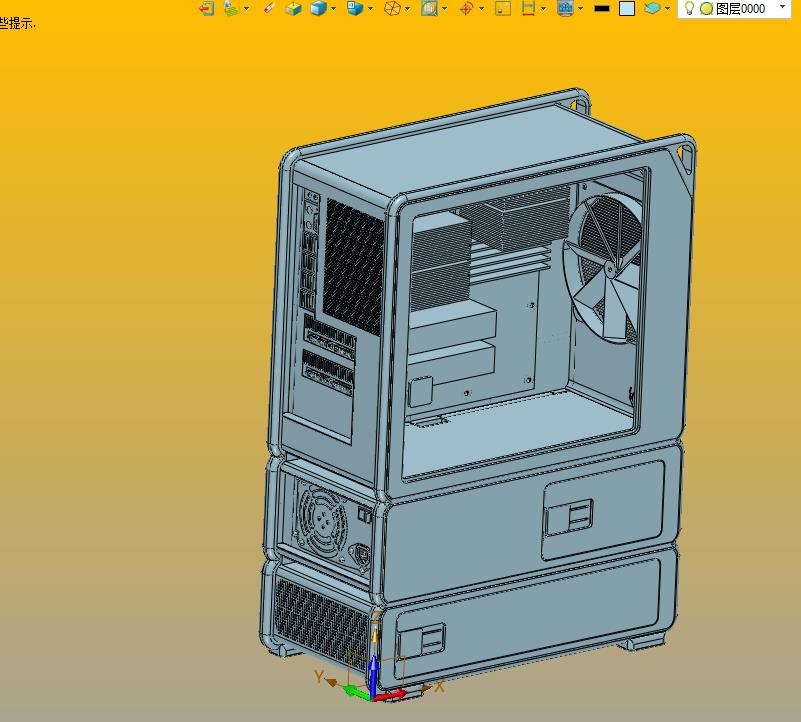801x722 pixels.
Task: Expand the view orientation cube dropdown
Action: click(x=370, y=9)
